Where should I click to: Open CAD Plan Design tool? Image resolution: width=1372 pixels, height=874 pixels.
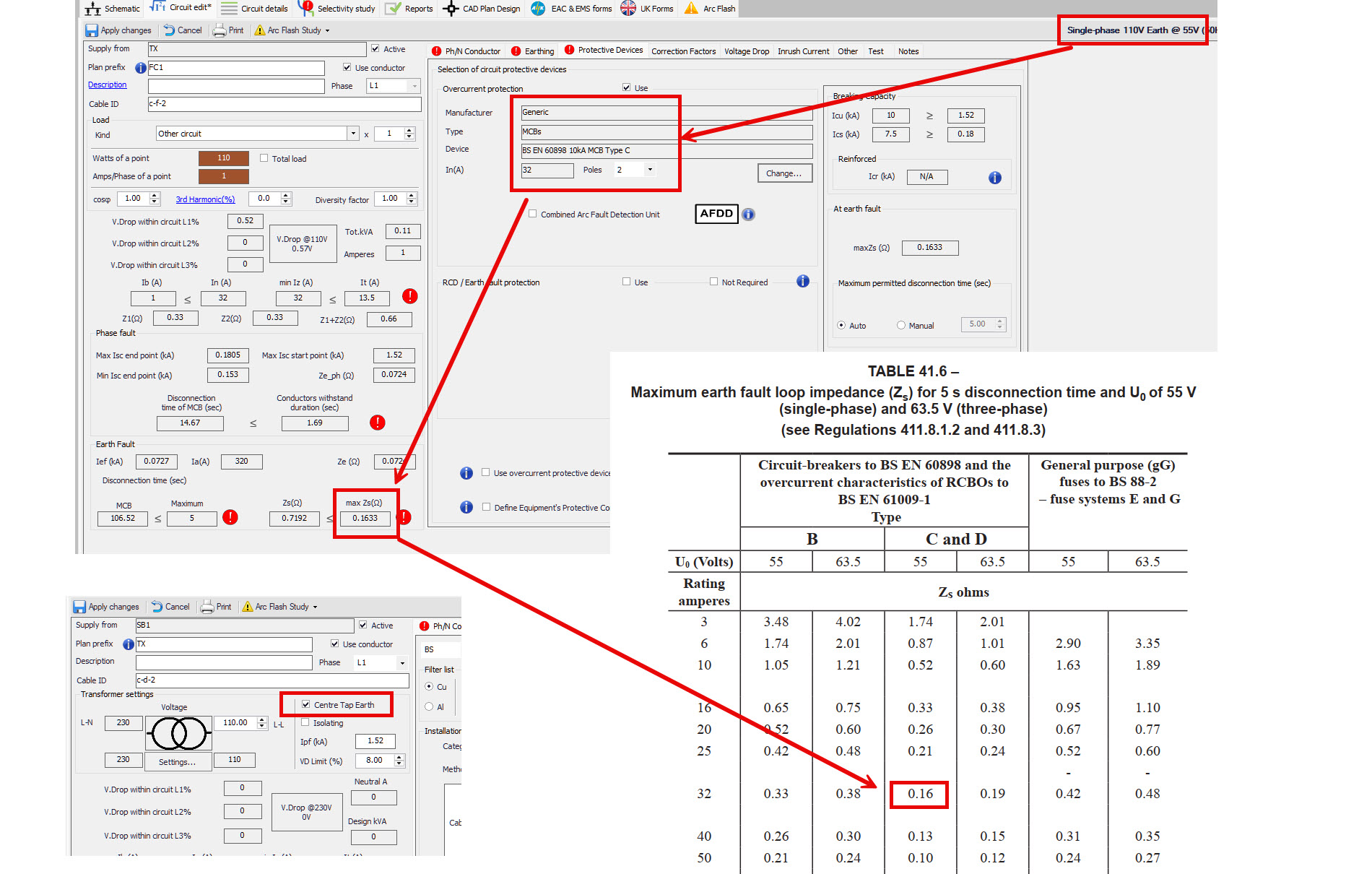451,9
